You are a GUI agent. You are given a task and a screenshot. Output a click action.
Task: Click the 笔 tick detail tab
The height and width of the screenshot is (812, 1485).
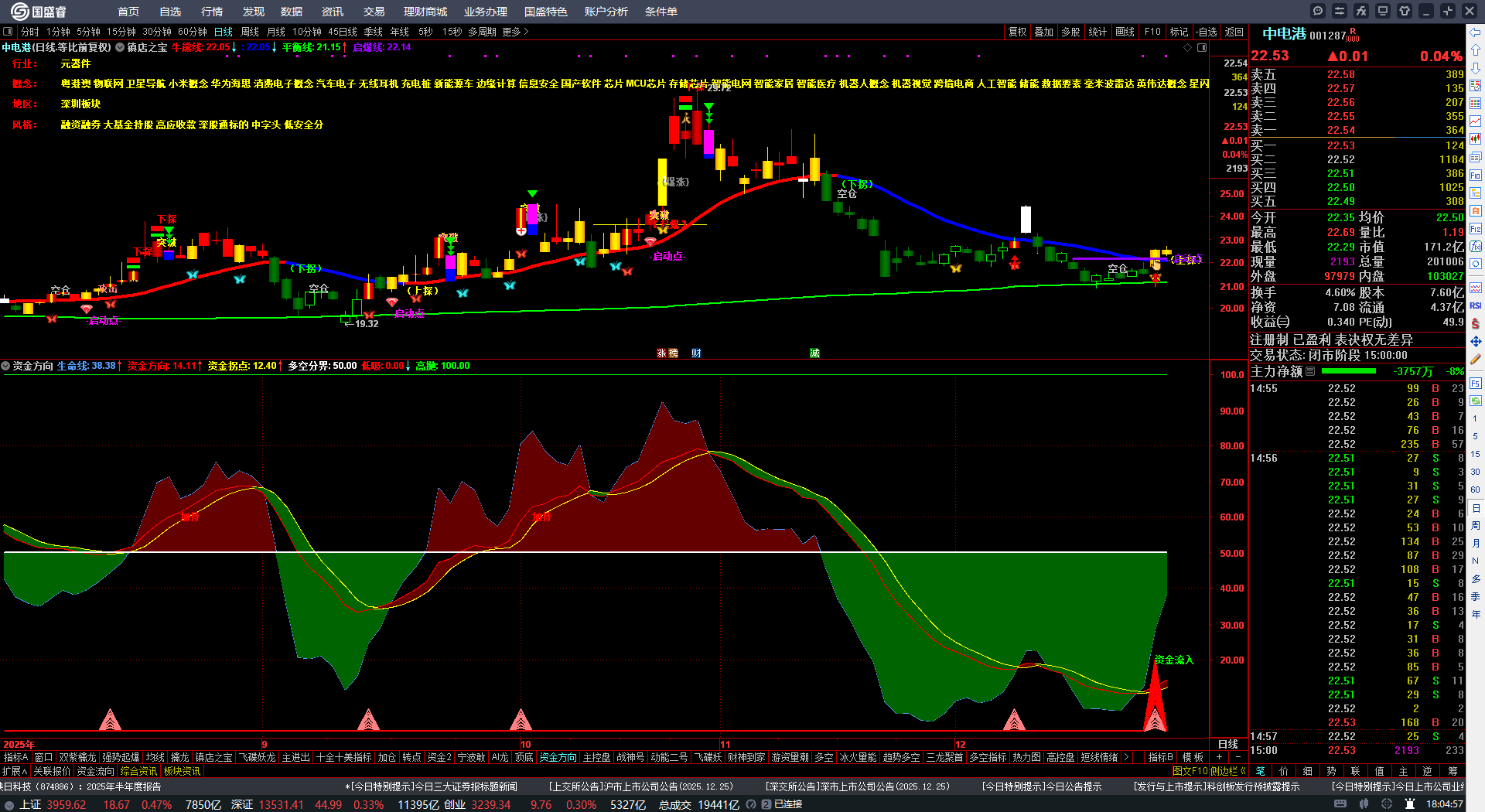1261,771
